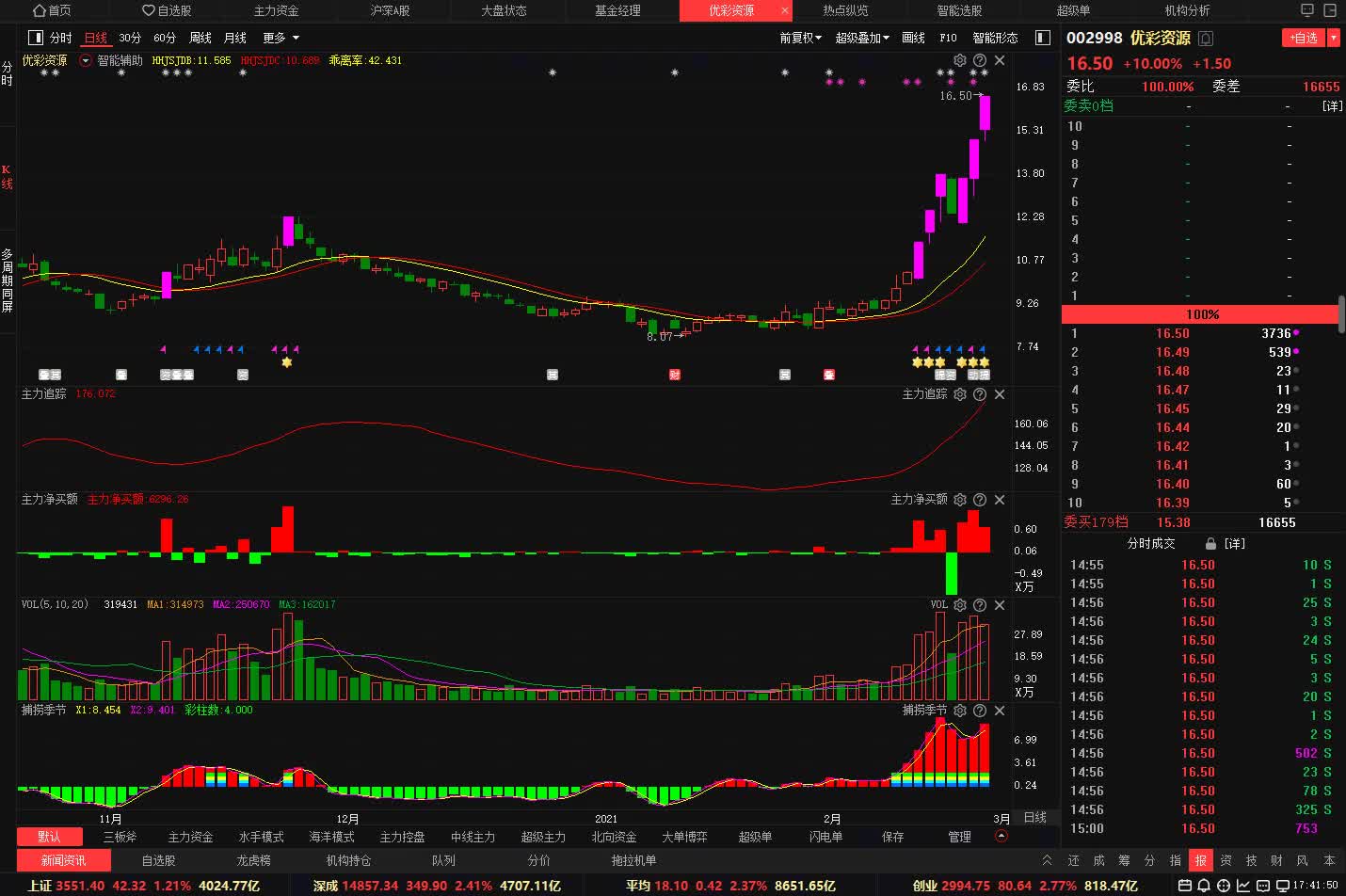This screenshot has height=896, width=1346.
Task: Click the red 财 marker on the chart timeline
Action: tap(674, 375)
